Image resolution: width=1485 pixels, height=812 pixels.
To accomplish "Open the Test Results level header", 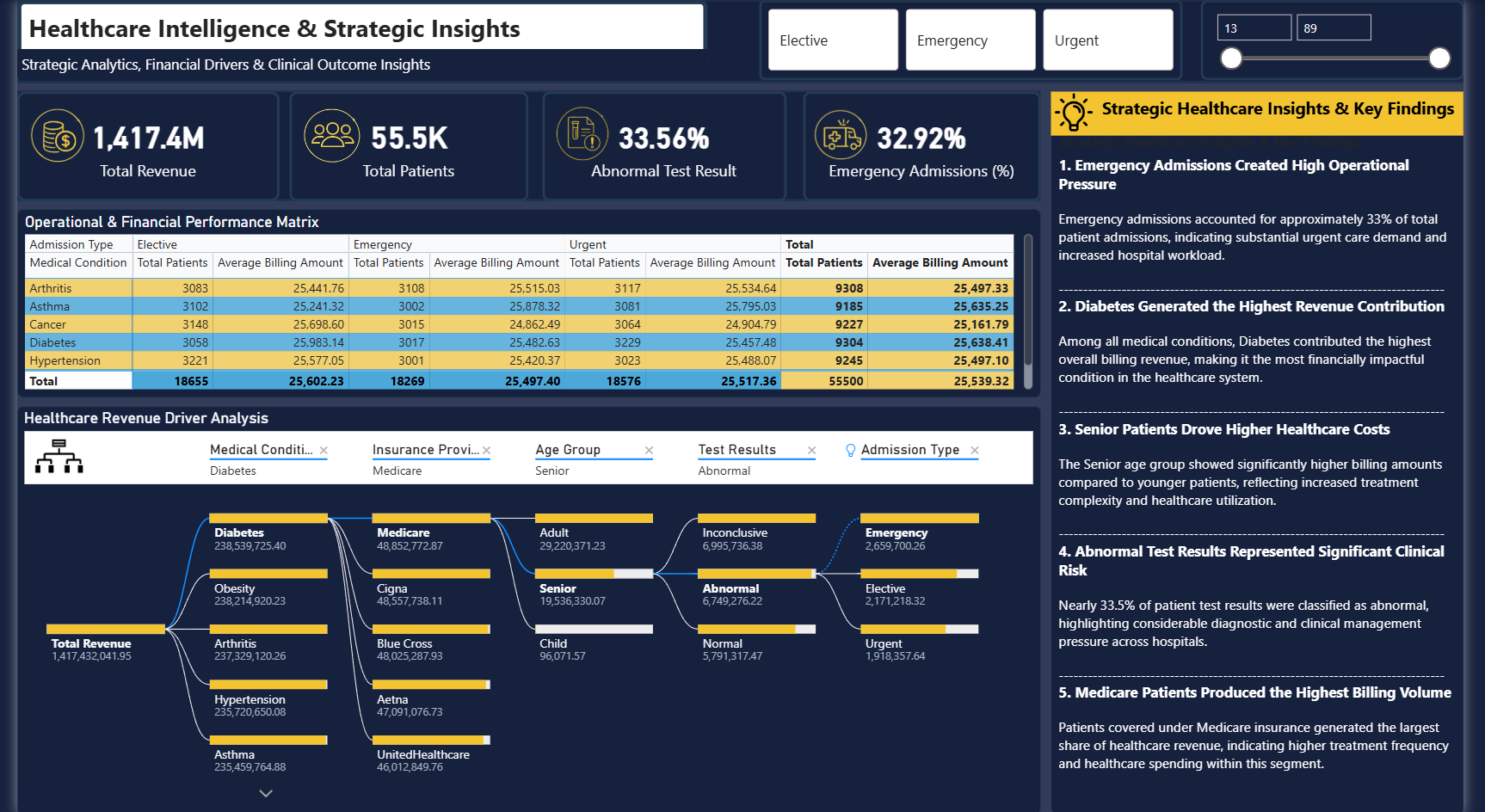I will [x=737, y=450].
